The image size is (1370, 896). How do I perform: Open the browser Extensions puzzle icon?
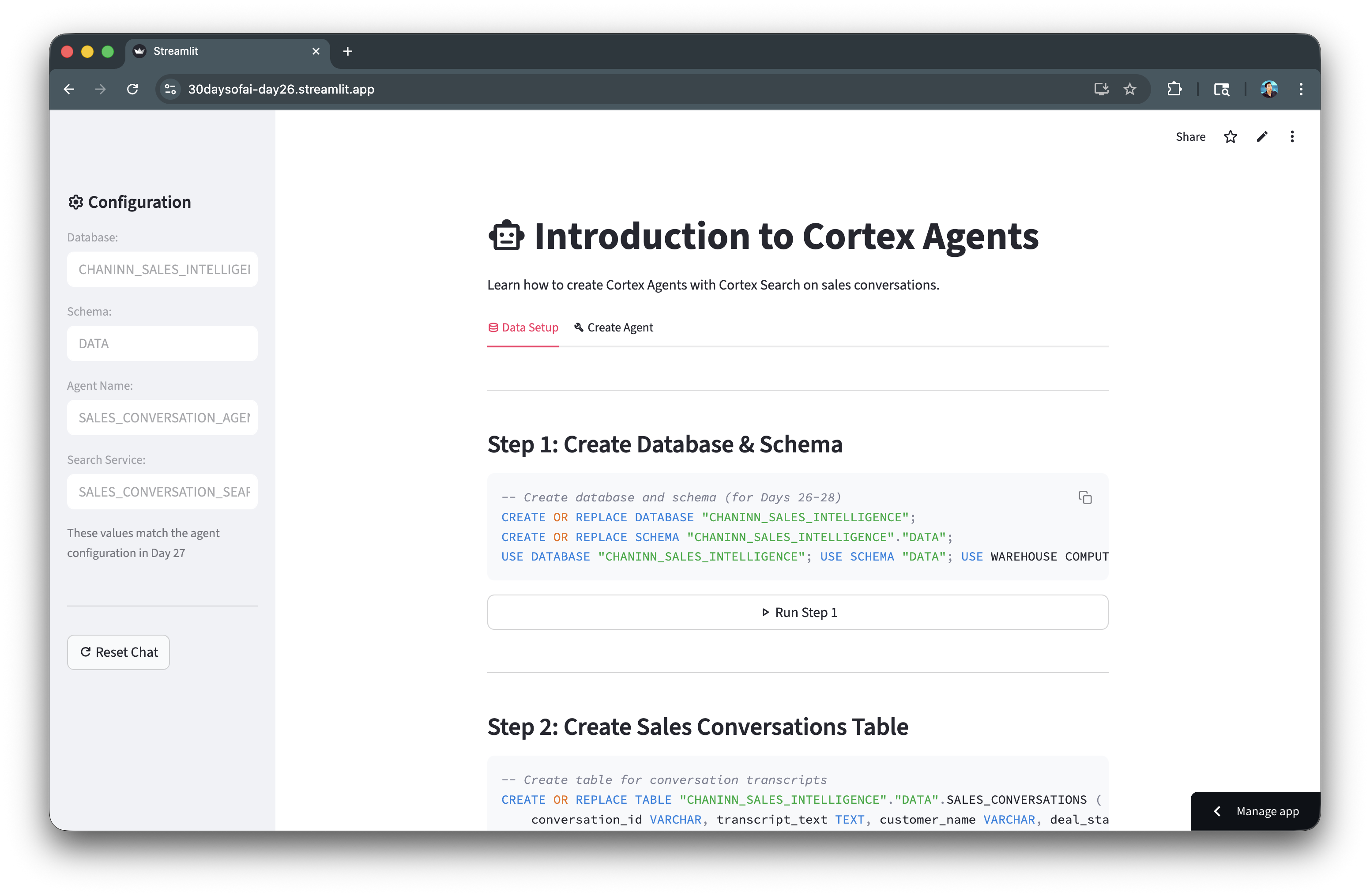[x=1174, y=89]
